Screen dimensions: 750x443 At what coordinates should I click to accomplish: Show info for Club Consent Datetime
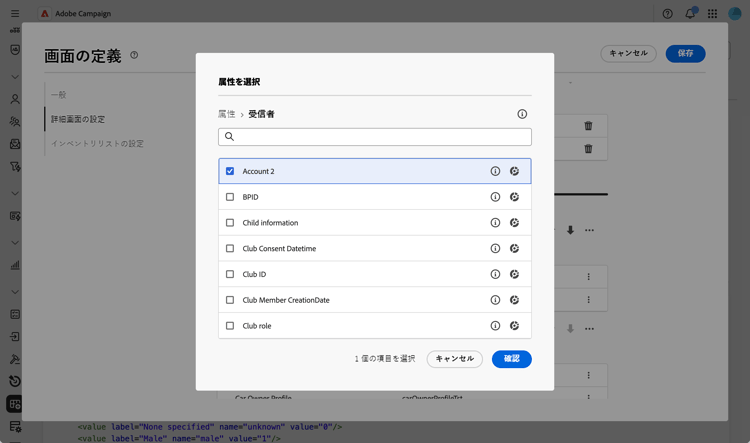click(x=495, y=249)
